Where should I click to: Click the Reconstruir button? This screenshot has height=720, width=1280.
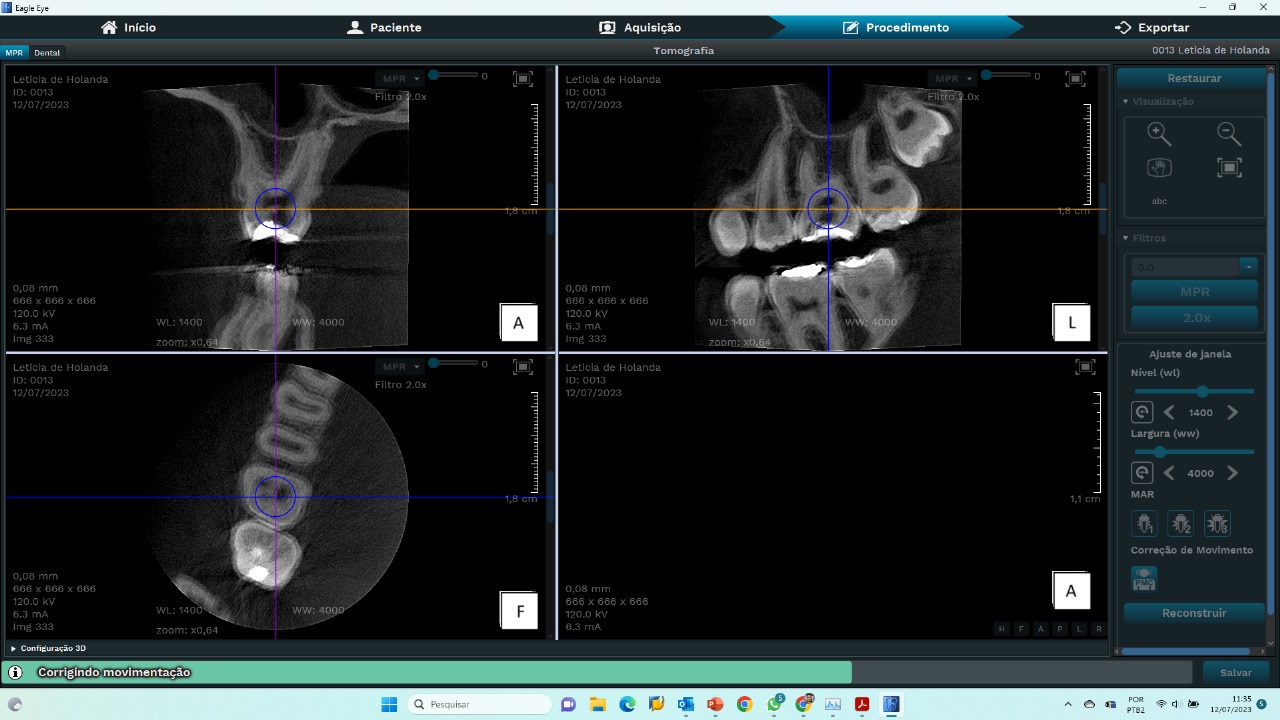click(x=1194, y=613)
